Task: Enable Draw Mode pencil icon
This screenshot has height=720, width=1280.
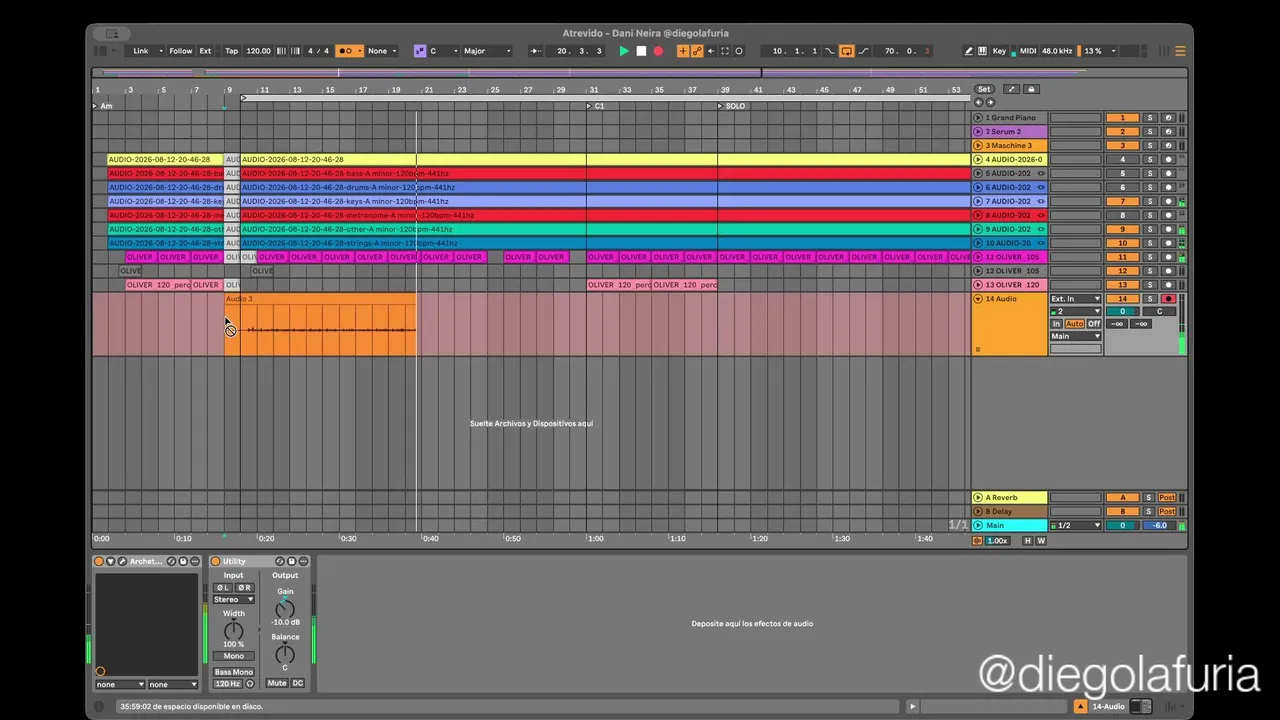Action: 969,51
